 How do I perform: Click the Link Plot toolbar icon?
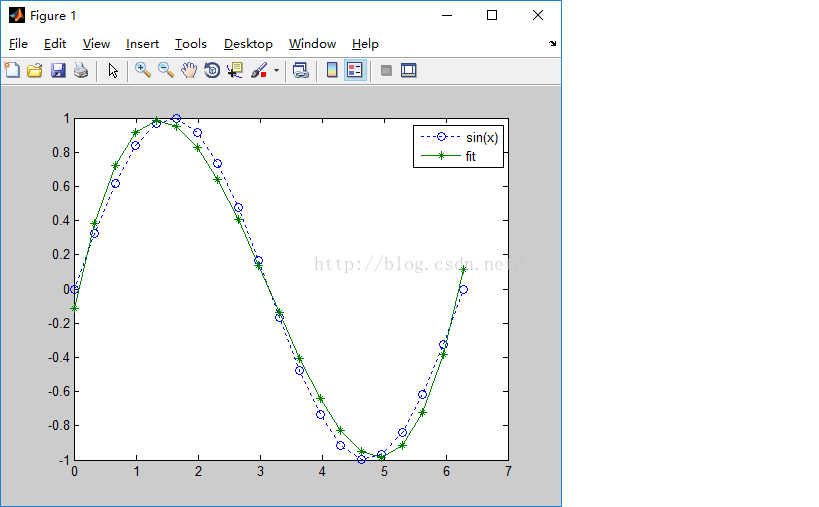[301, 70]
